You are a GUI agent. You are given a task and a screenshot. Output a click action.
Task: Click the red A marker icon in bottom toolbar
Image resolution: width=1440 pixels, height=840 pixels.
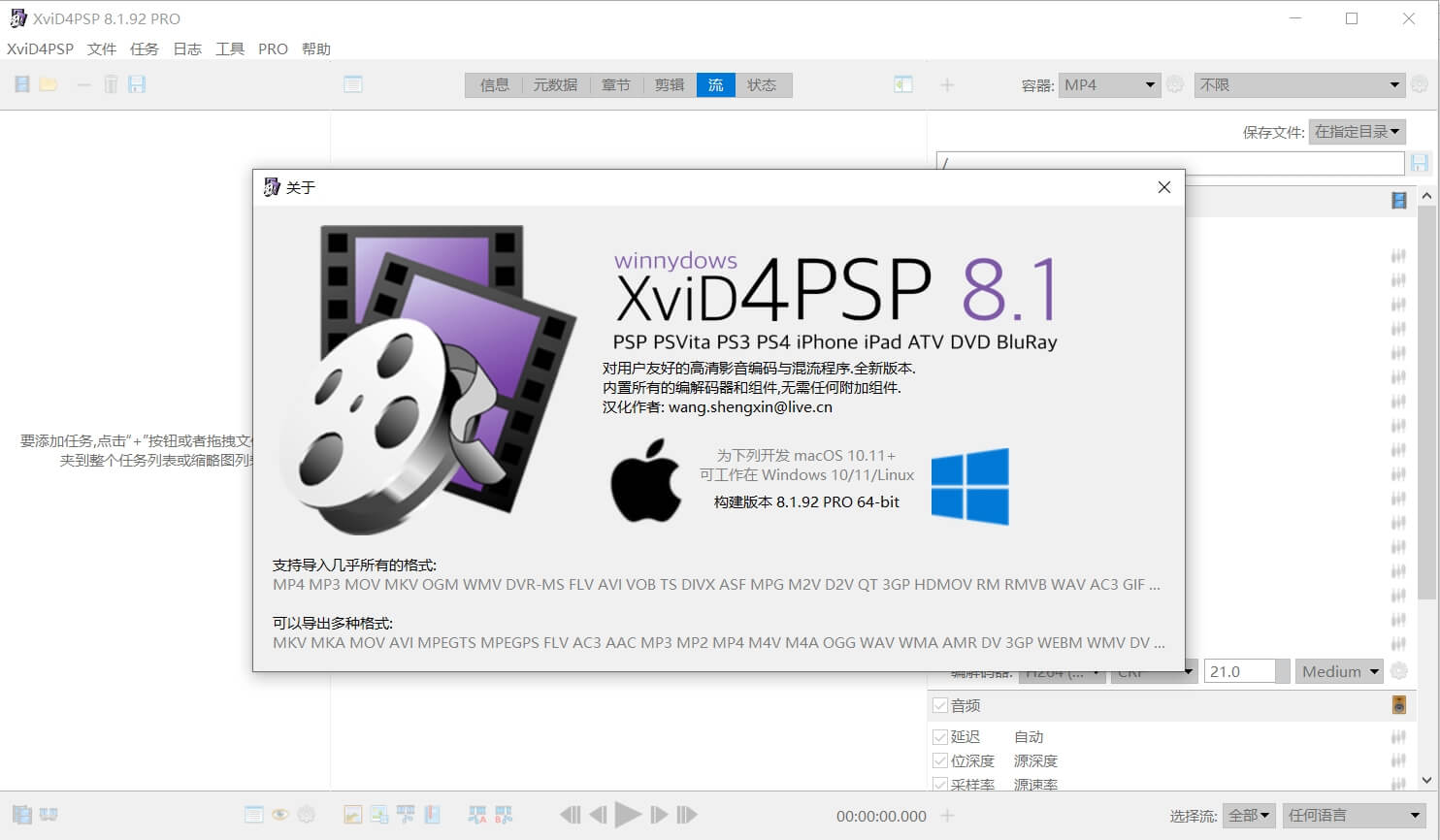click(477, 815)
